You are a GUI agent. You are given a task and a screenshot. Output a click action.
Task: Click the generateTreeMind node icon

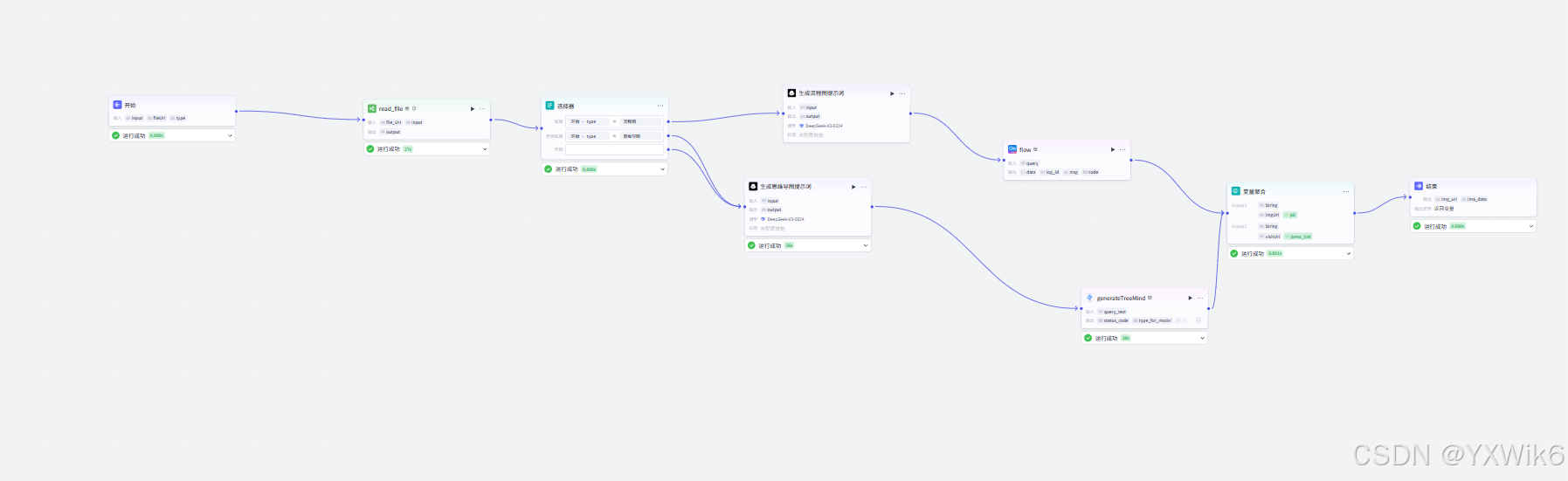tap(1089, 298)
